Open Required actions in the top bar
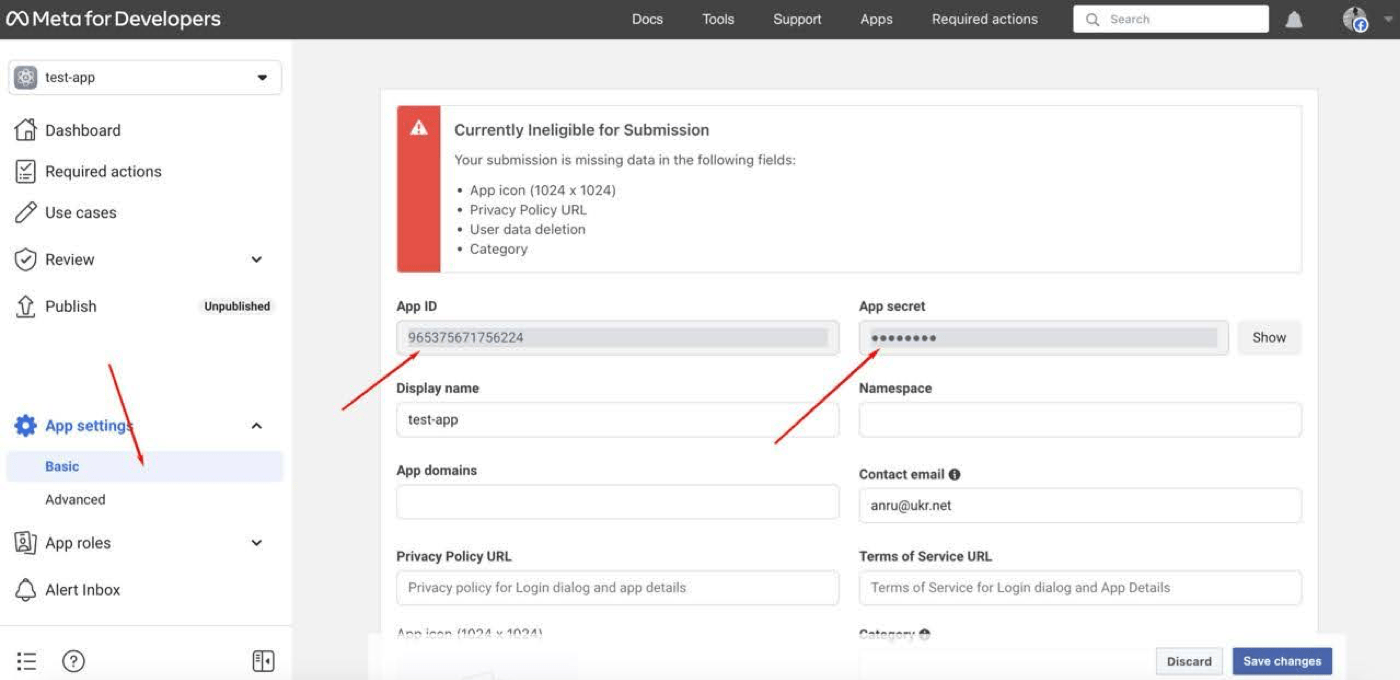This screenshot has height=680, width=1400. [x=985, y=19]
